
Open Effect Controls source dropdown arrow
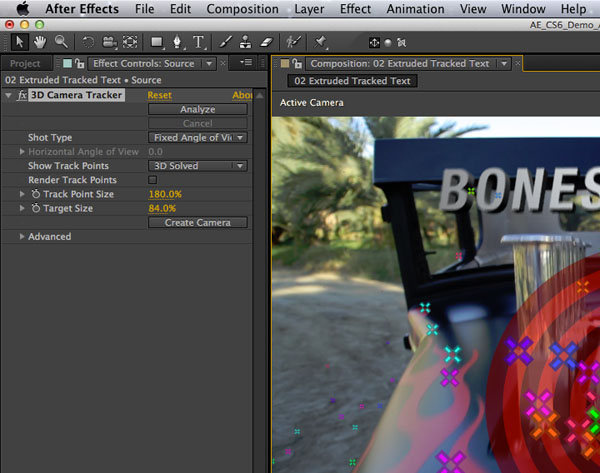(x=209, y=64)
